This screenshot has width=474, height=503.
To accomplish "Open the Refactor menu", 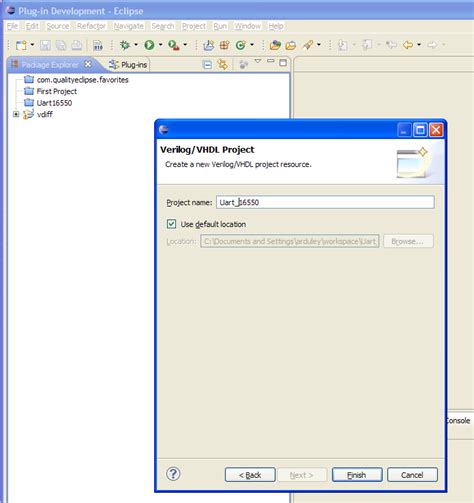I will coord(91,26).
